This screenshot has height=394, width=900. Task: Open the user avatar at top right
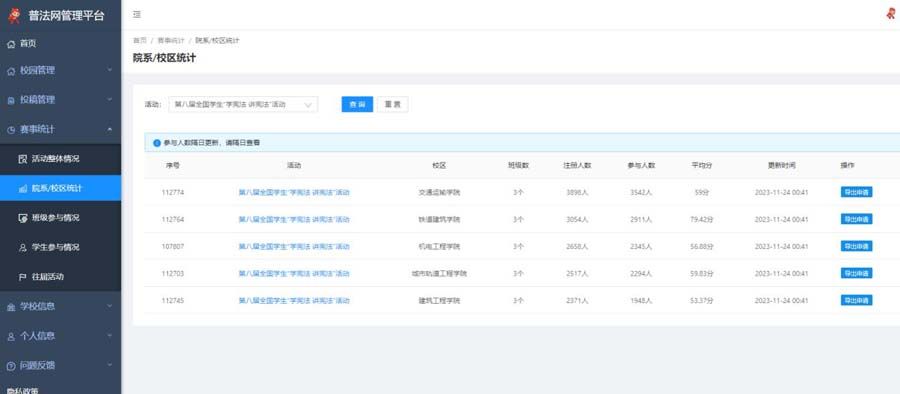(x=891, y=15)
